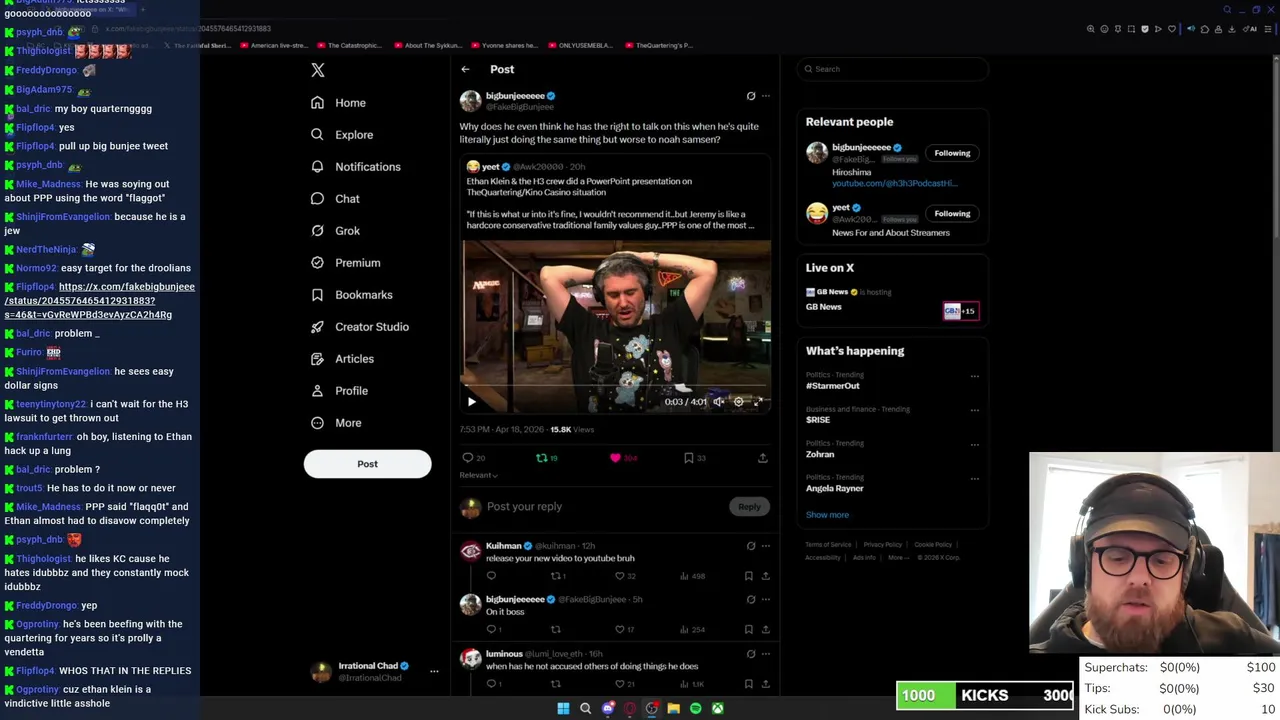Open the Relevant replies sort dropdown
Viewport: 1280px width, 720px height.
478,475
